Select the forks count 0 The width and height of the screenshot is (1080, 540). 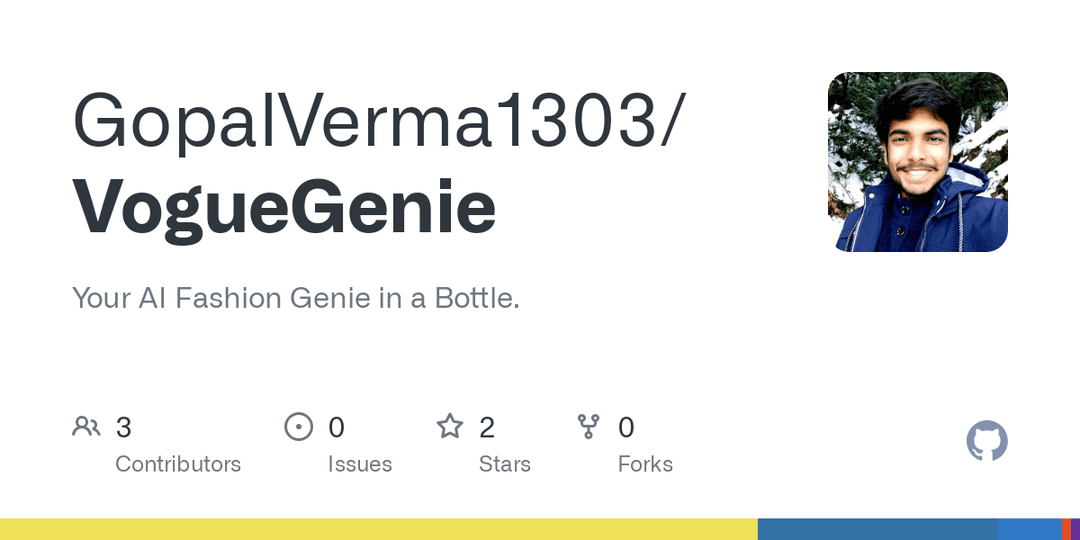[626, 428]
